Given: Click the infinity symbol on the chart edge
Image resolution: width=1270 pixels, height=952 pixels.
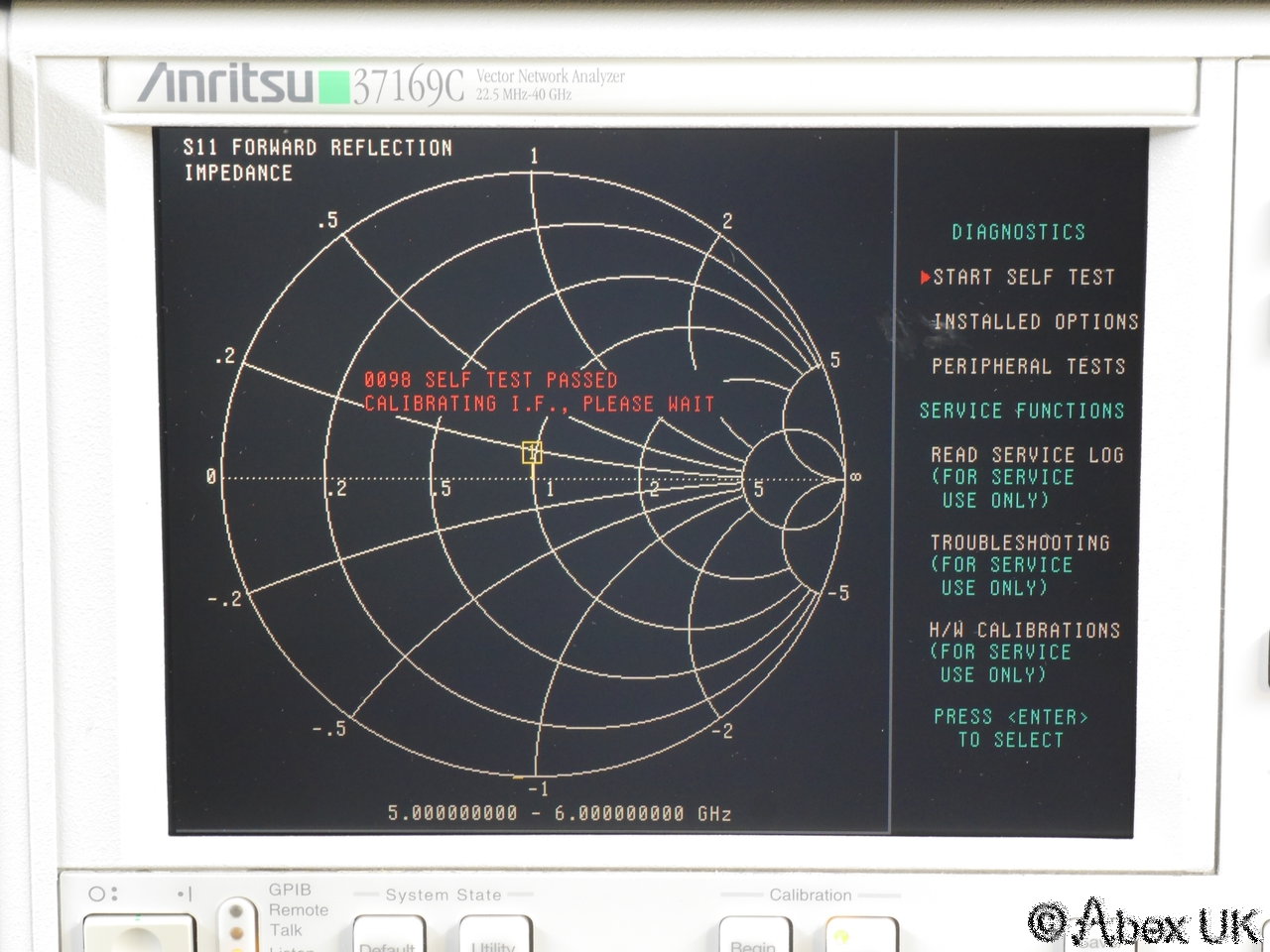Looking at the screenshot, I should (855, 477).
